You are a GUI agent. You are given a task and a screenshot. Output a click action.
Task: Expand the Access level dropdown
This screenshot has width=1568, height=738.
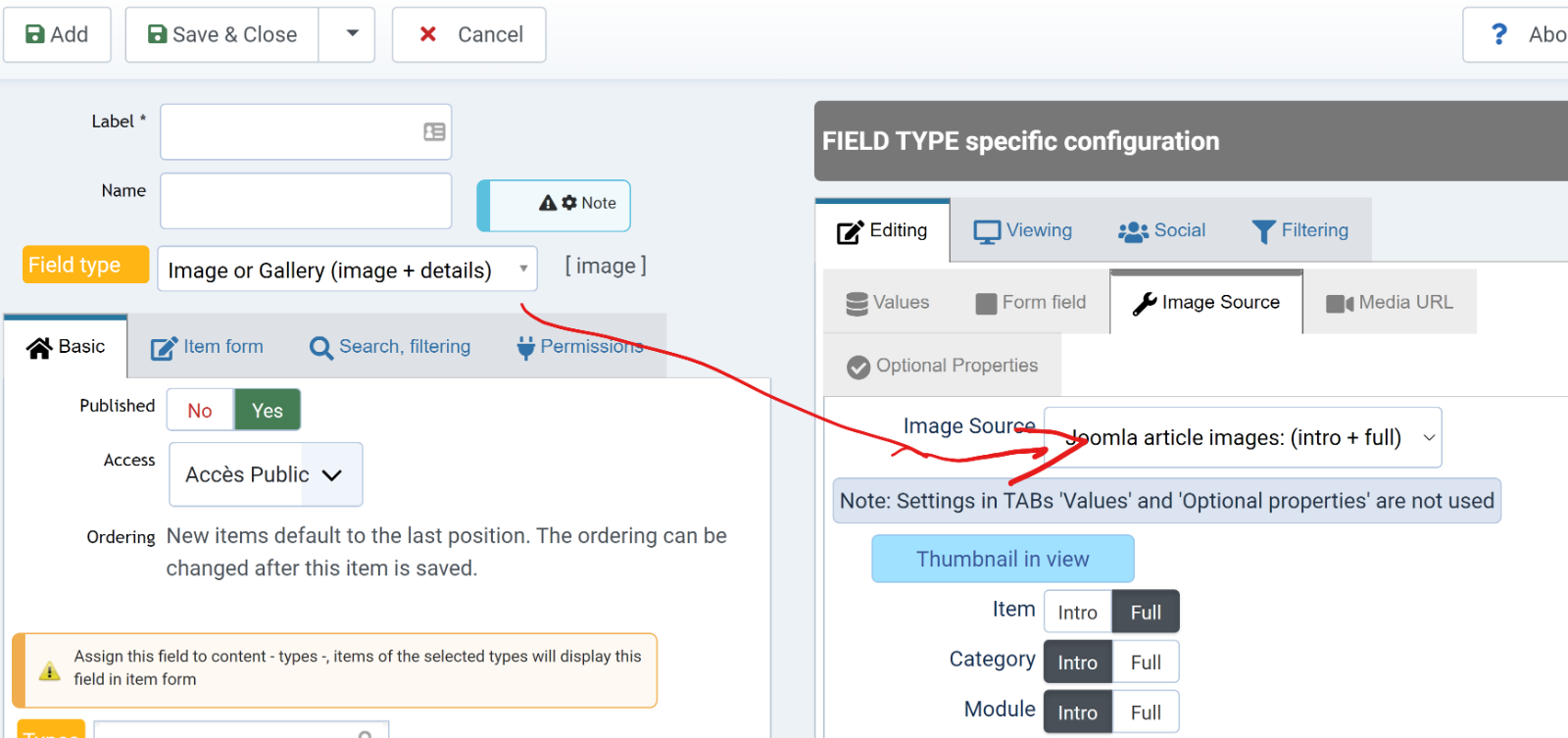[266, 474]
